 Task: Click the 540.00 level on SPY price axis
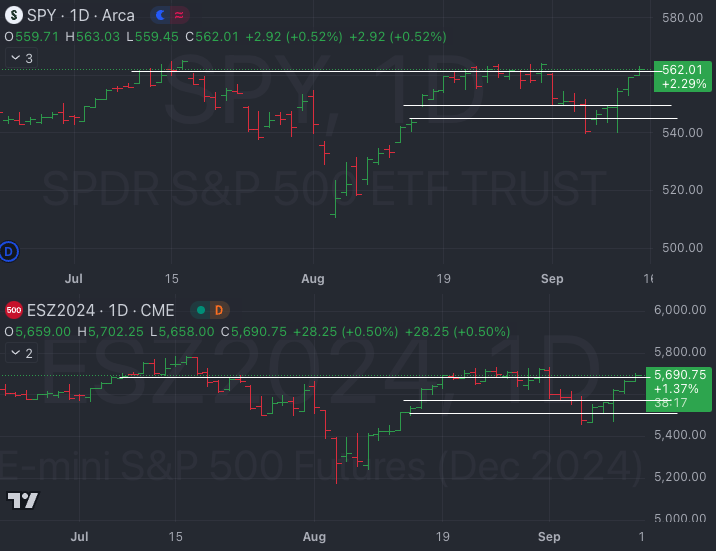tap(682, 133)
